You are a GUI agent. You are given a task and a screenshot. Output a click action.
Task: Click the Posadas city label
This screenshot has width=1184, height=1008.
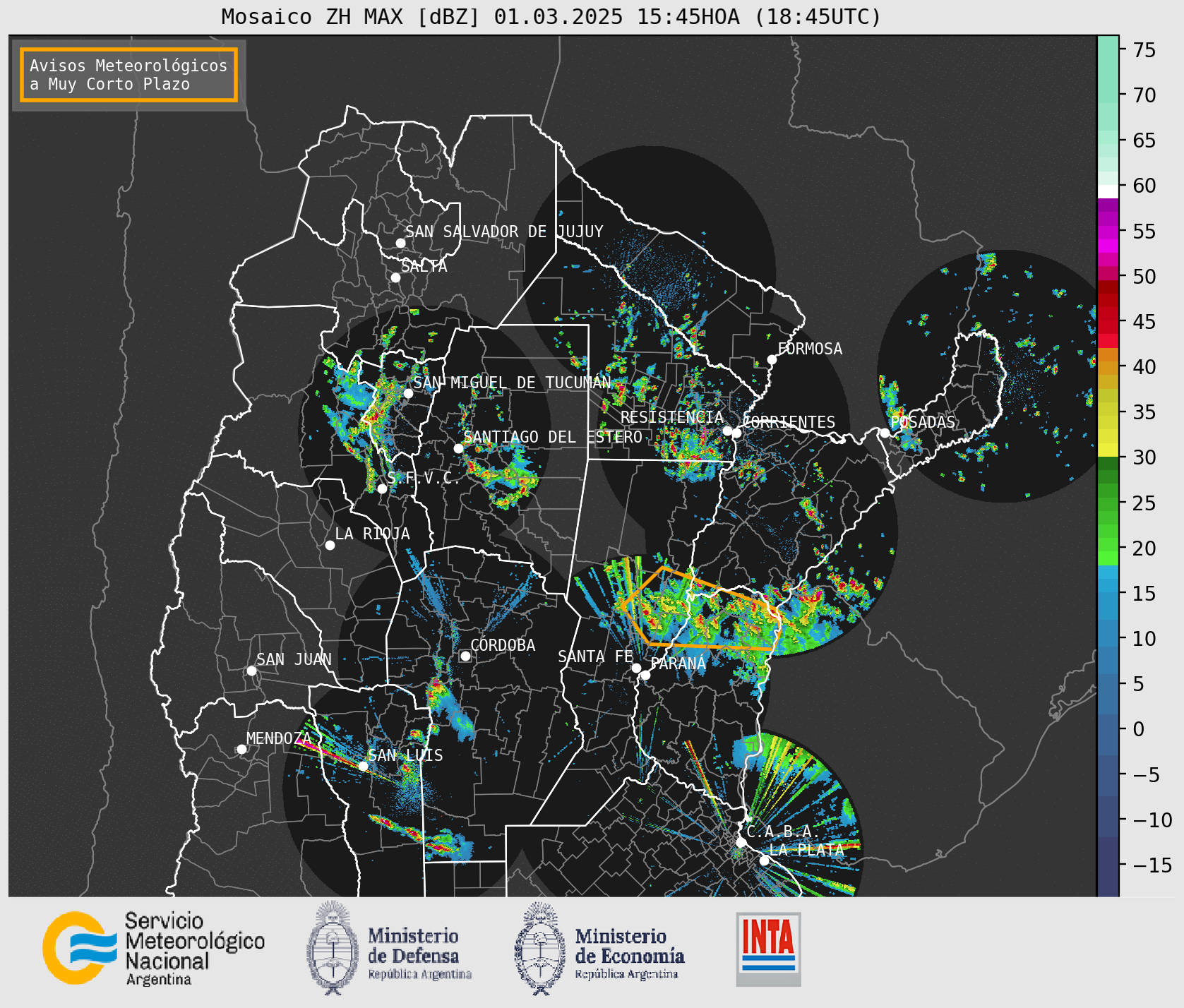pyautogui.click(x=923, y=422)
